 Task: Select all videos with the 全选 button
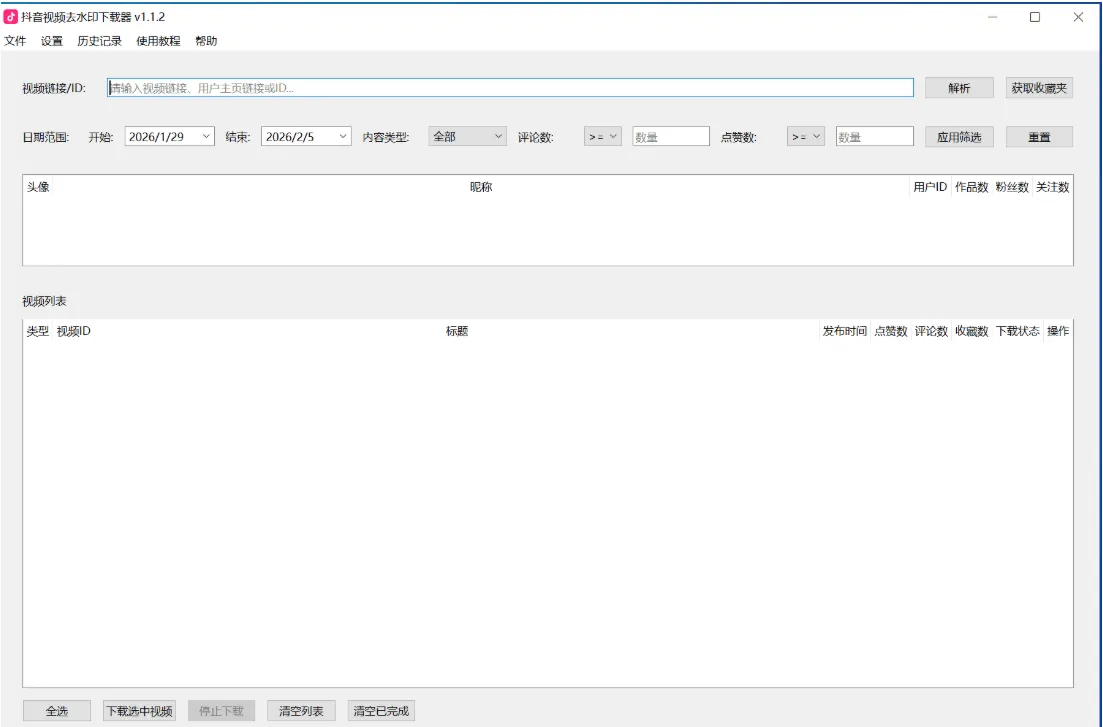[57, 712]
